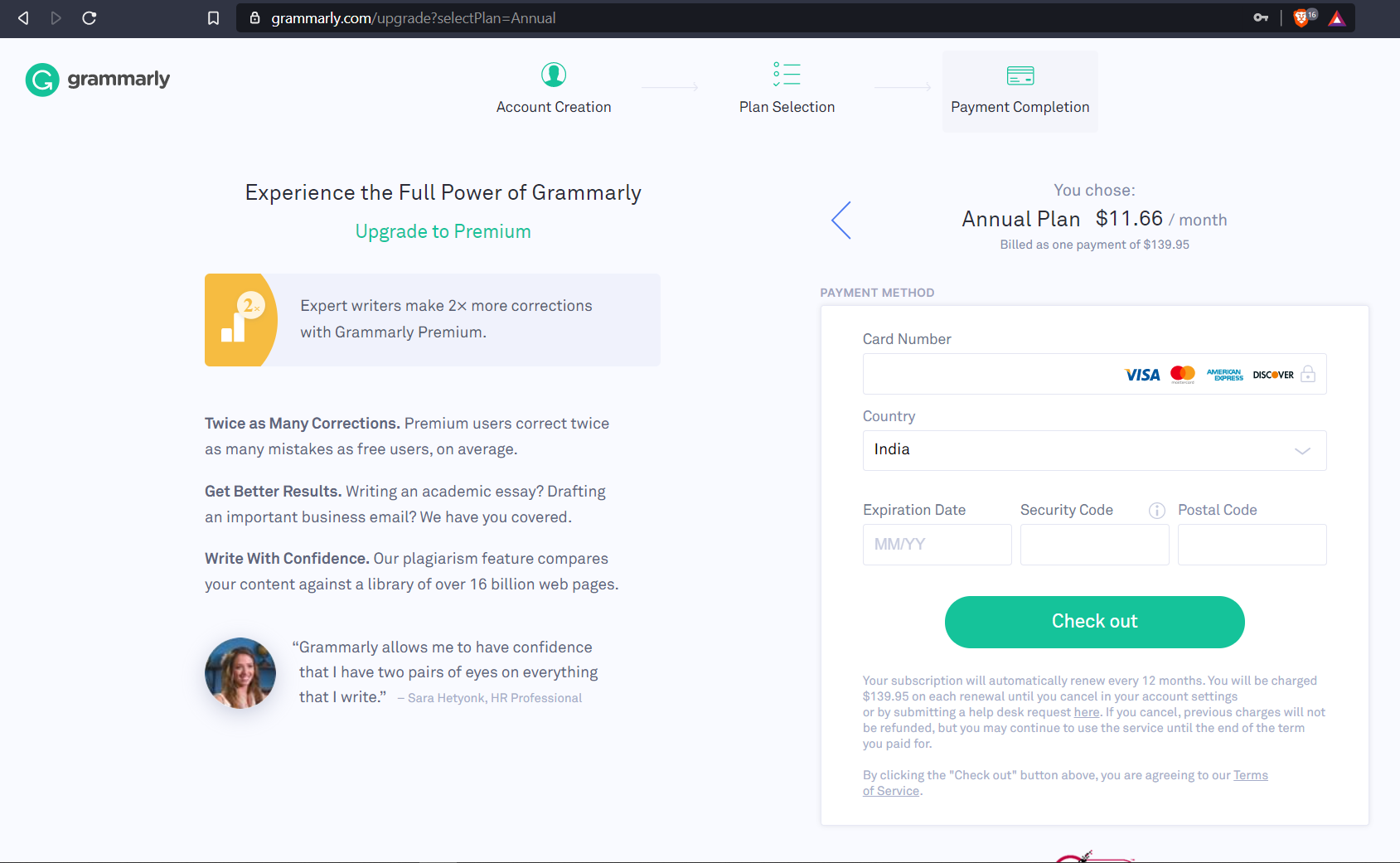The width and height of the screenshot is (1400, 863).
Task: Open the help desk request 'here' link
Action: (x=1087, y=712)
